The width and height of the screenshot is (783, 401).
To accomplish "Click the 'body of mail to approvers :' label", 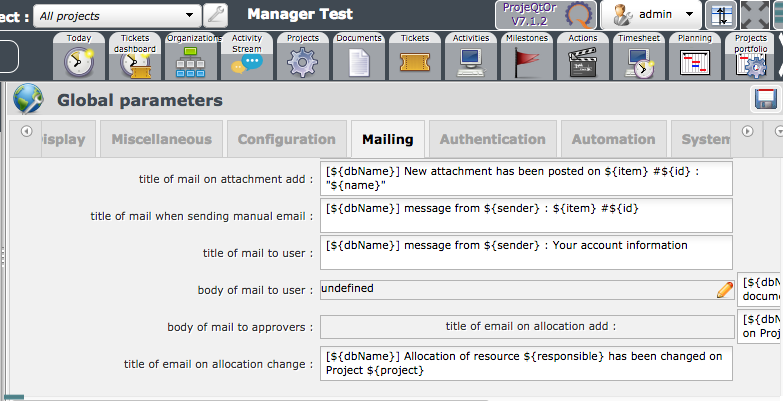I will pyautogui.click(x=240, y=327).
